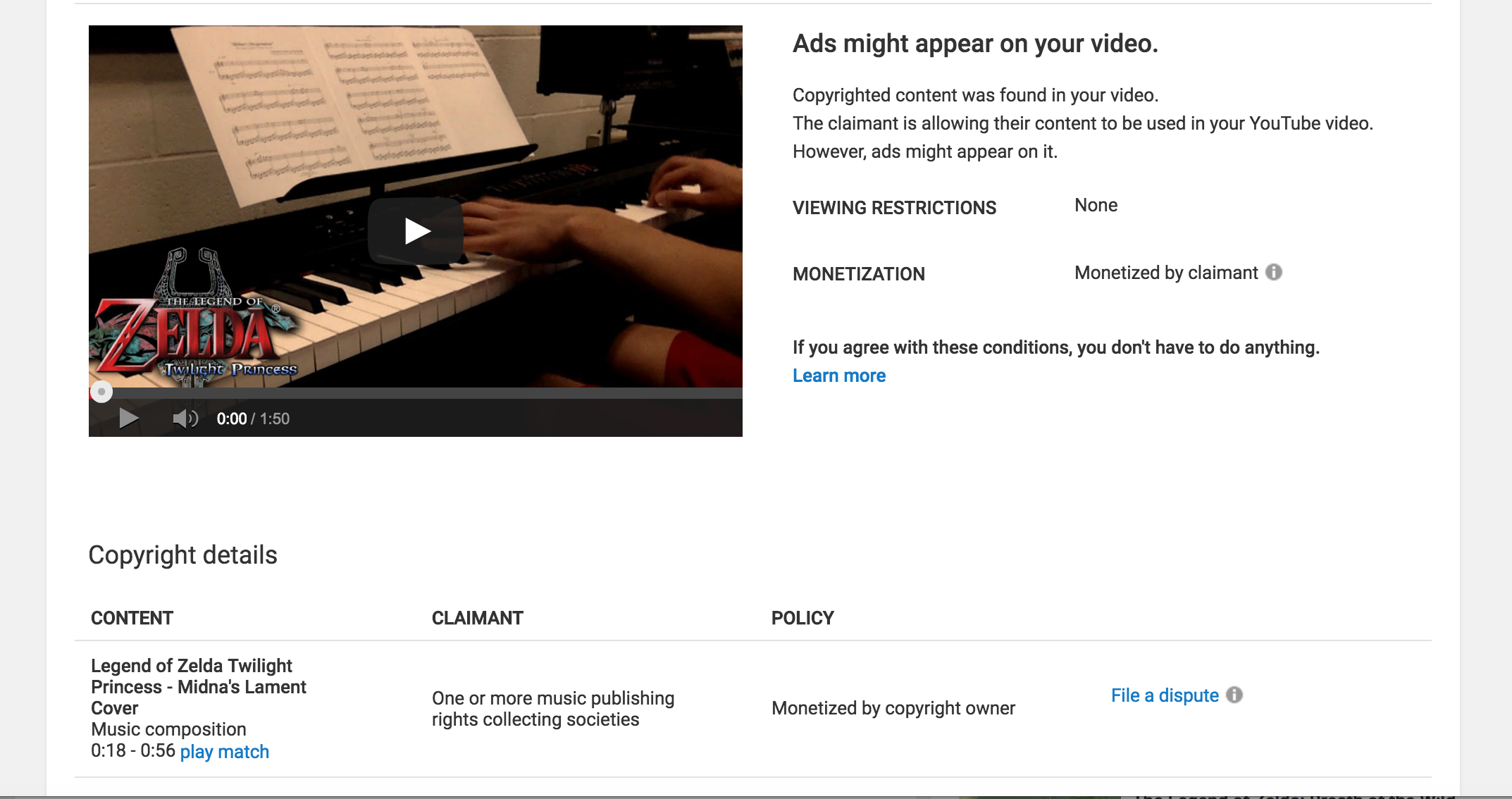Click the CONTENT column header

coord(132,618)
